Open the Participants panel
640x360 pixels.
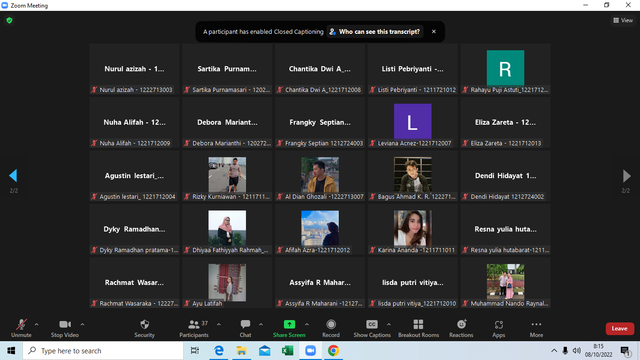click(194, 328)
